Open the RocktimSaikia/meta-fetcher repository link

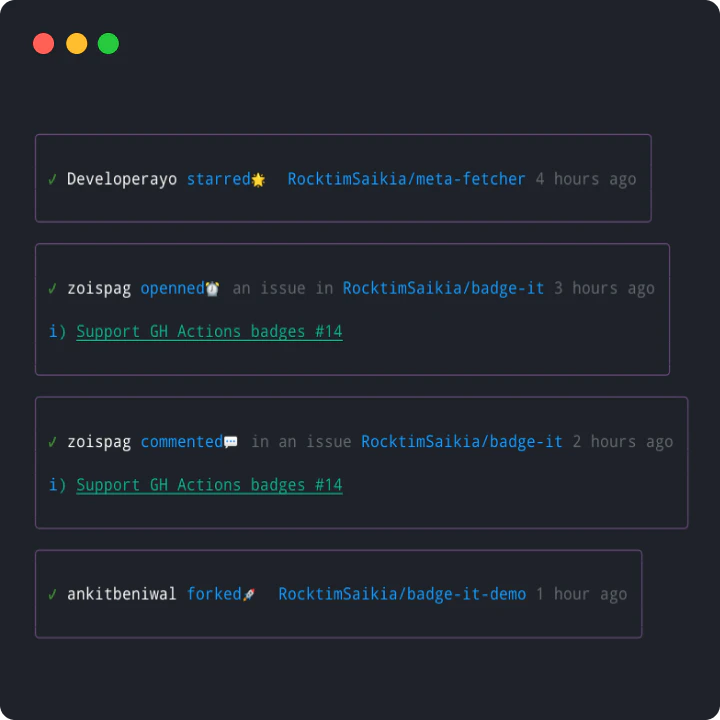(x=406, y=179)
